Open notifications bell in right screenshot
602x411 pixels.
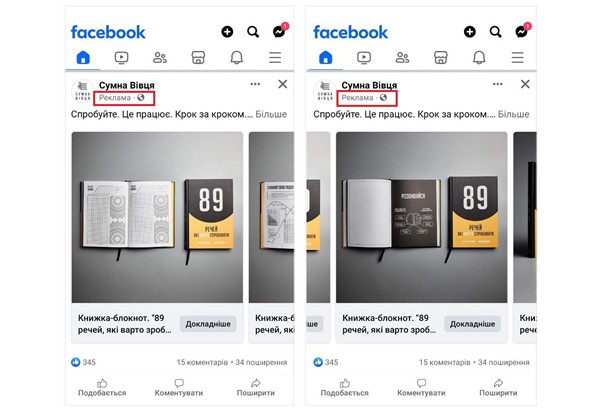click(x=479, y=58)
